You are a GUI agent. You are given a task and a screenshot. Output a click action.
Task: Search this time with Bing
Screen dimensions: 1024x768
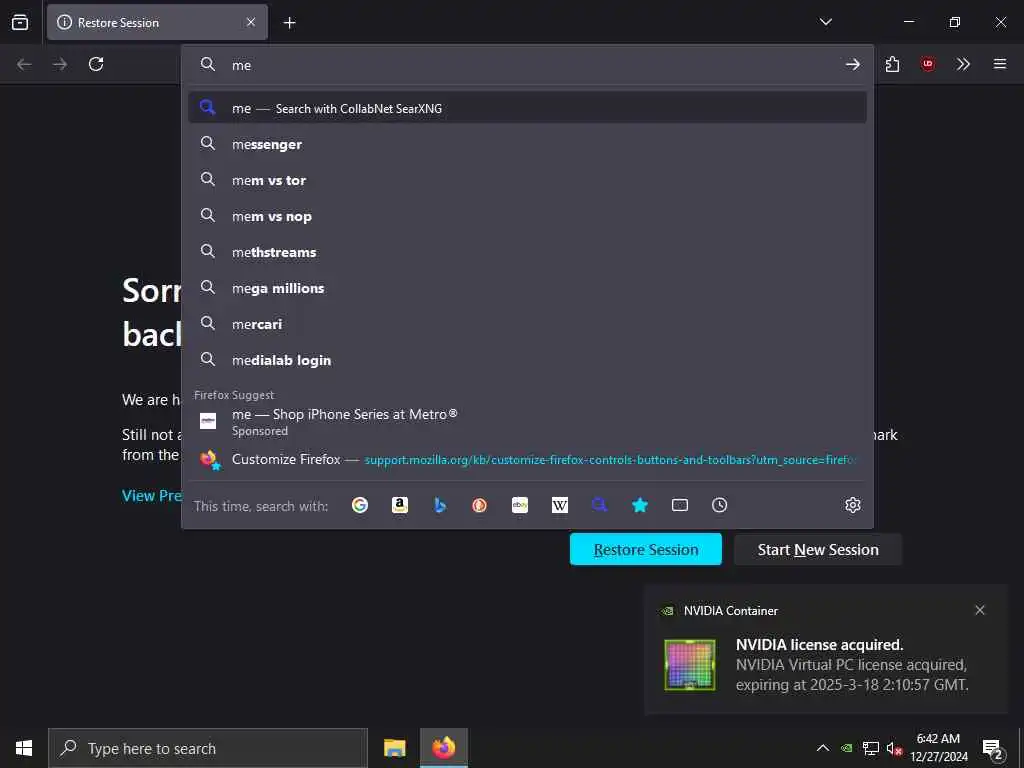[440, 505]
